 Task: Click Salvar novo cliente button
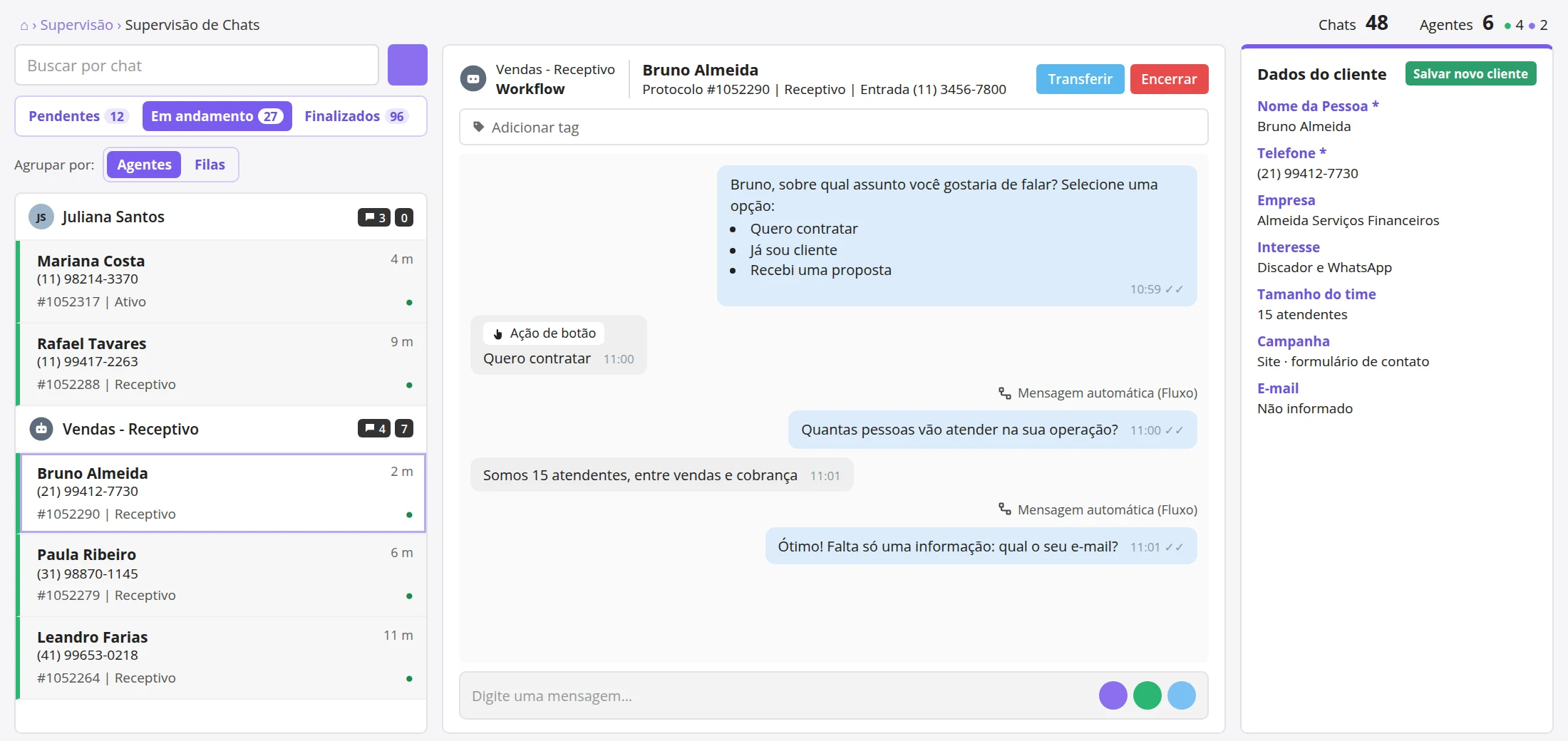point(1470,73)
